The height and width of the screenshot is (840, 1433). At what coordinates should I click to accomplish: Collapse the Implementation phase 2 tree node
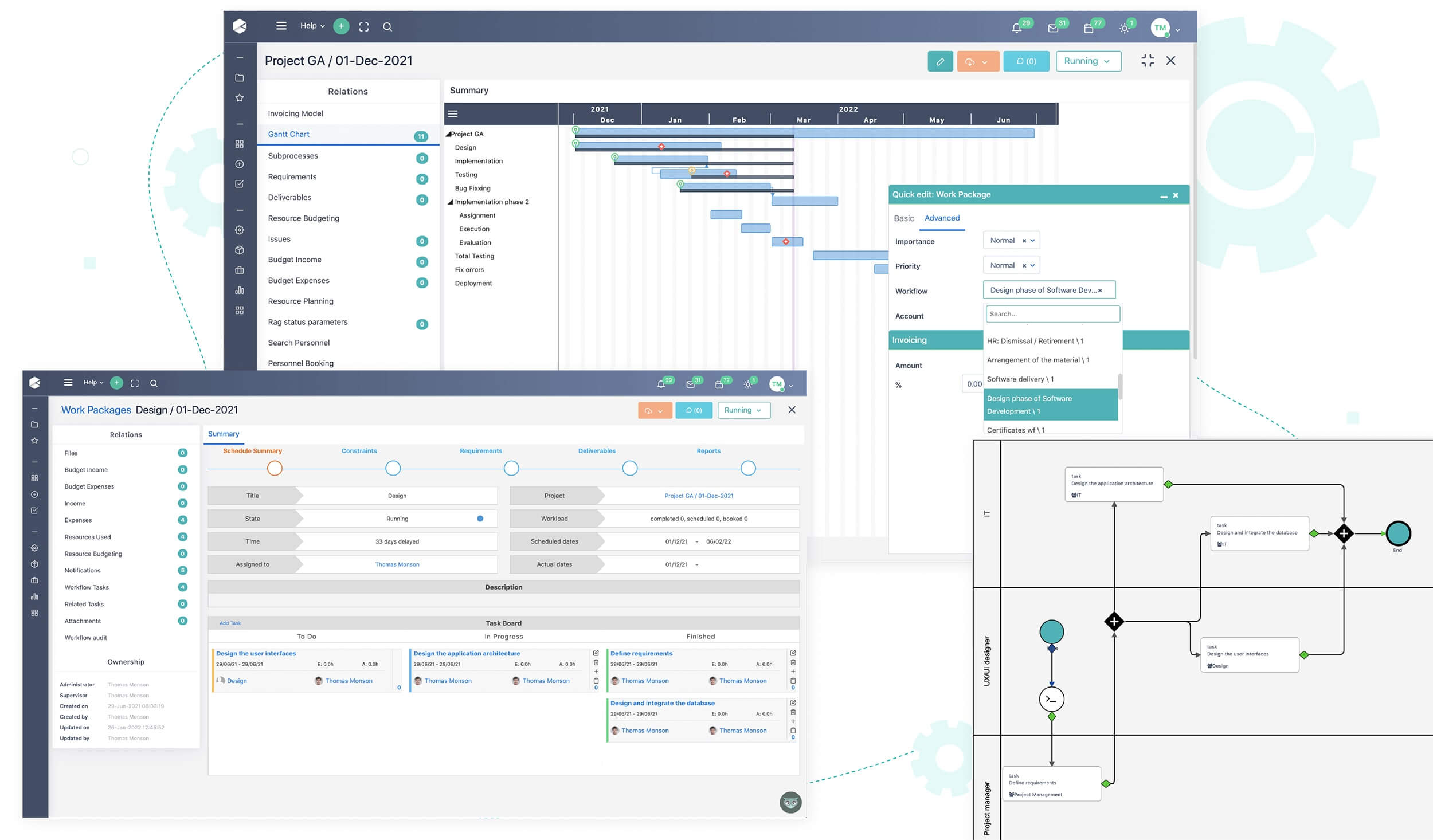tap(450, 202)
